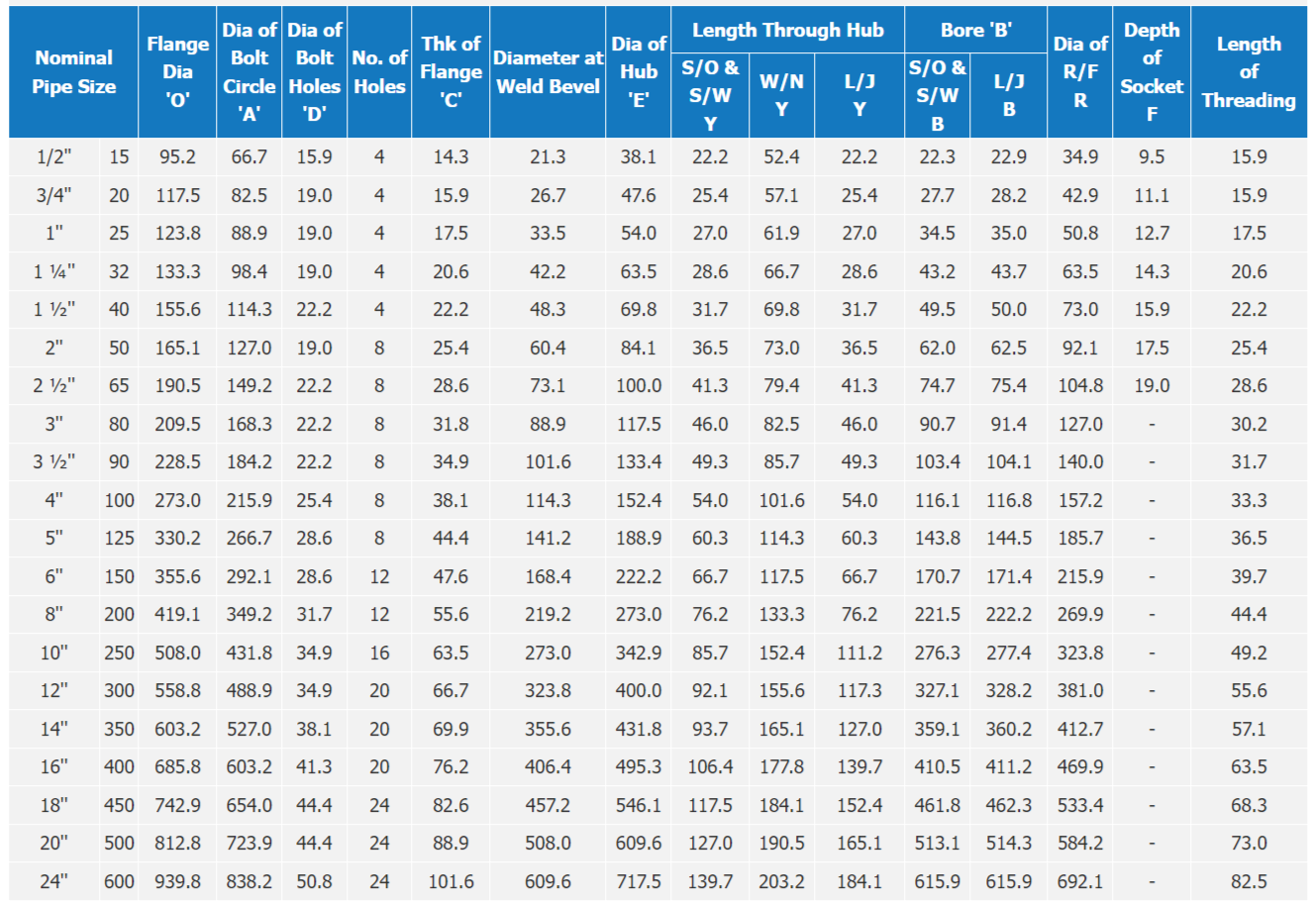This screenshot has width=1316, height=907.
Task: Click the DN 600 cell
Action: pos(119,881)
